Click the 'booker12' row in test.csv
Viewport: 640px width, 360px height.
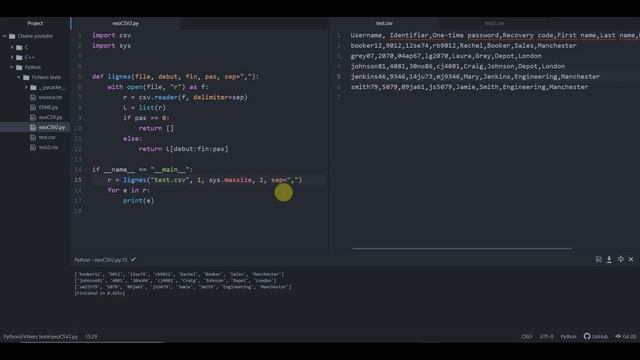coord(463,46)
